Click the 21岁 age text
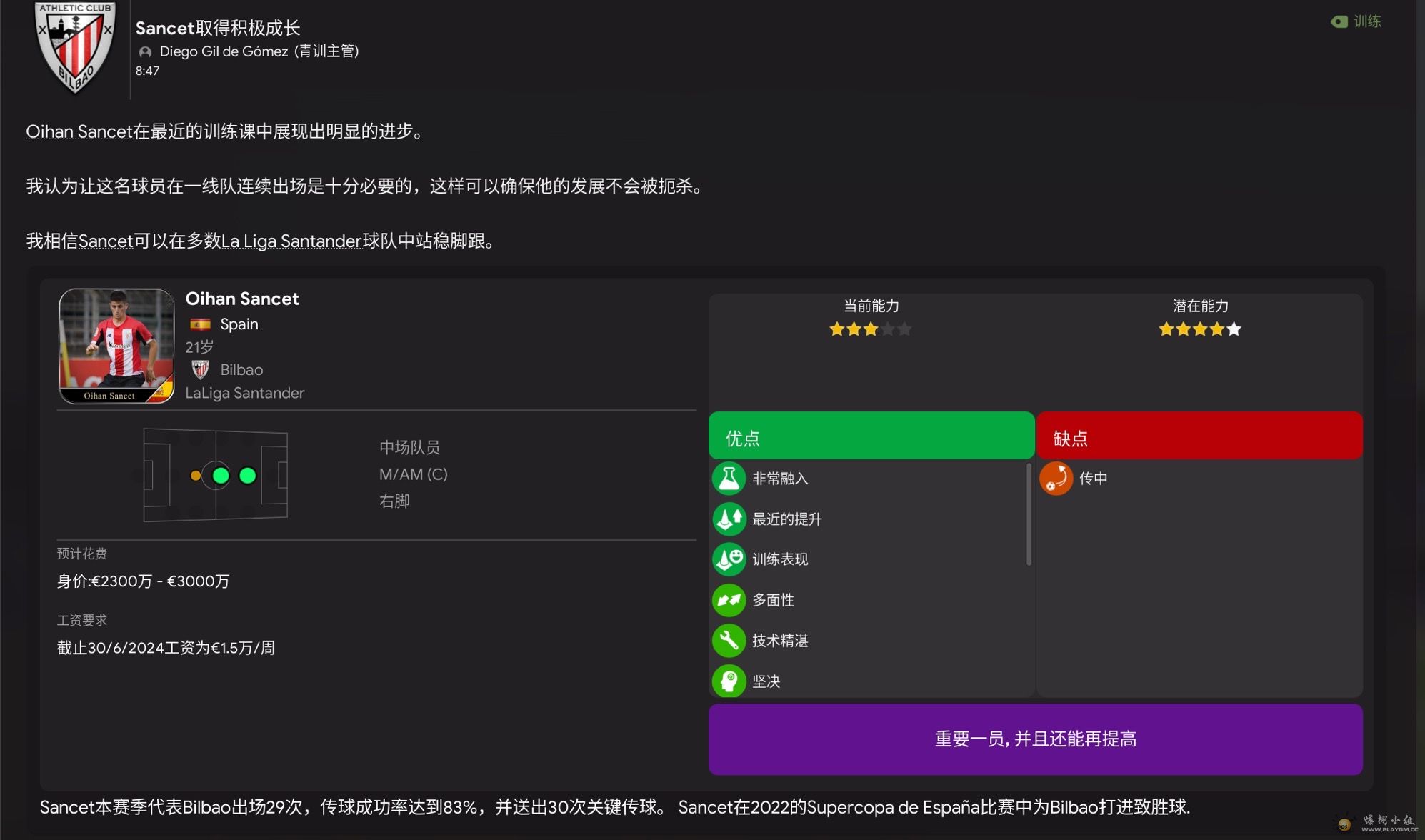 click(x=199, y=347)
